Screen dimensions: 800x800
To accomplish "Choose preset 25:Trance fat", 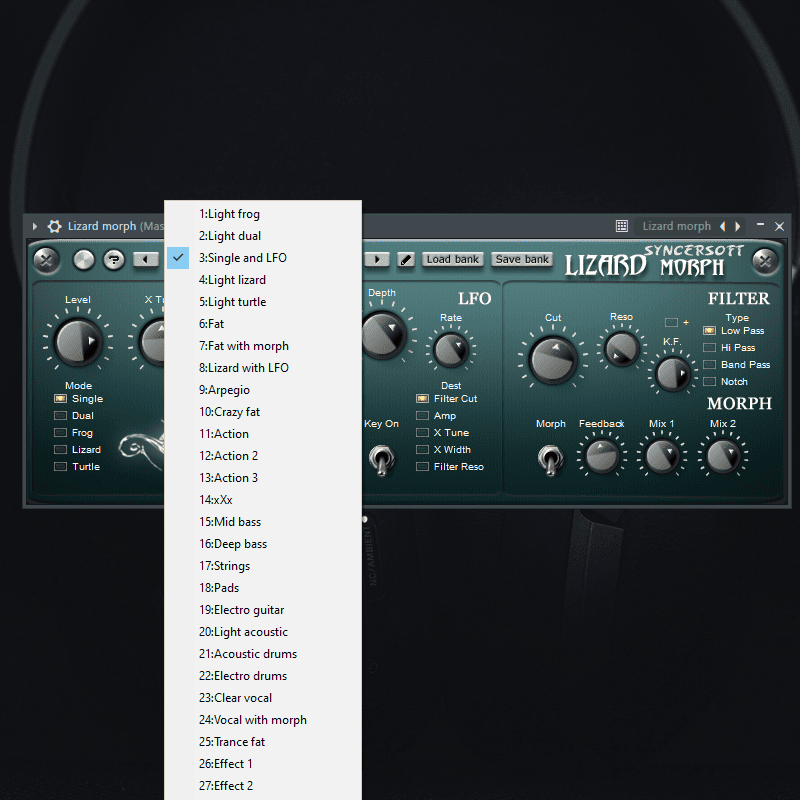I will coord(263,742).
